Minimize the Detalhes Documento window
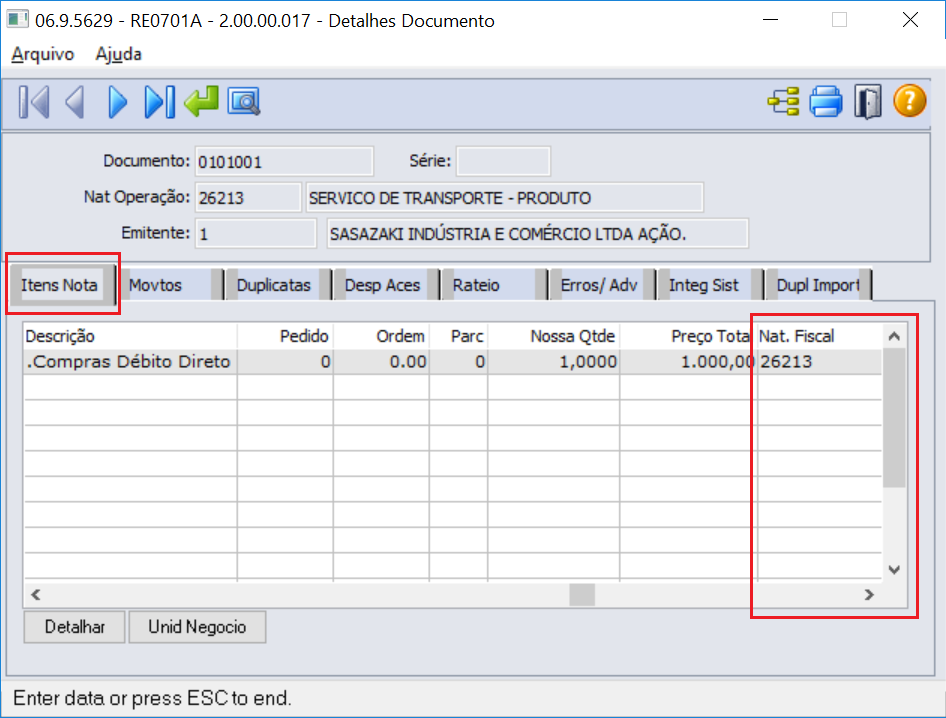Viewport: 946px width, 718px height. 770,20
